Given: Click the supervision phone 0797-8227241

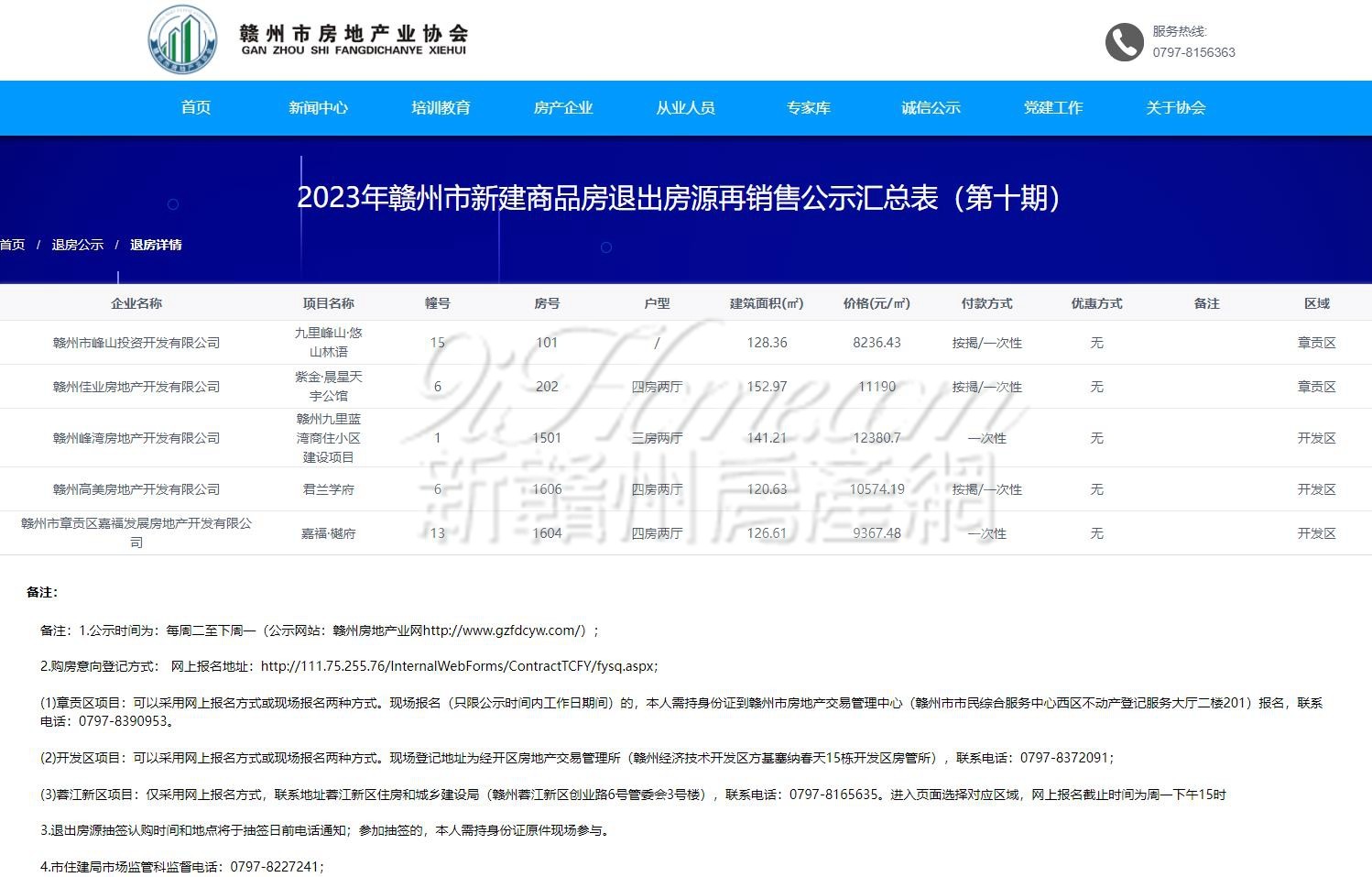Looking at the screenshot, I should tap(275, 866).
